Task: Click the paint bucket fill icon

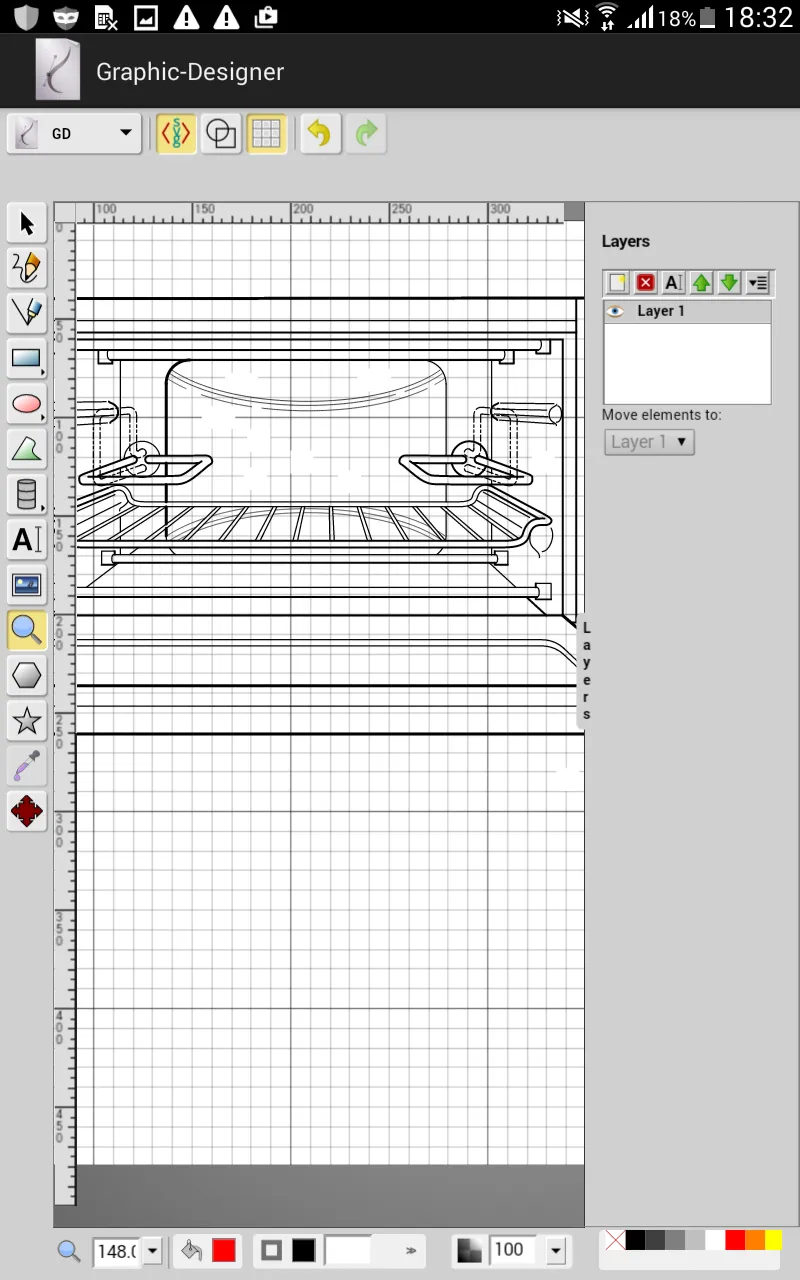Action: tap(191, 1250)
